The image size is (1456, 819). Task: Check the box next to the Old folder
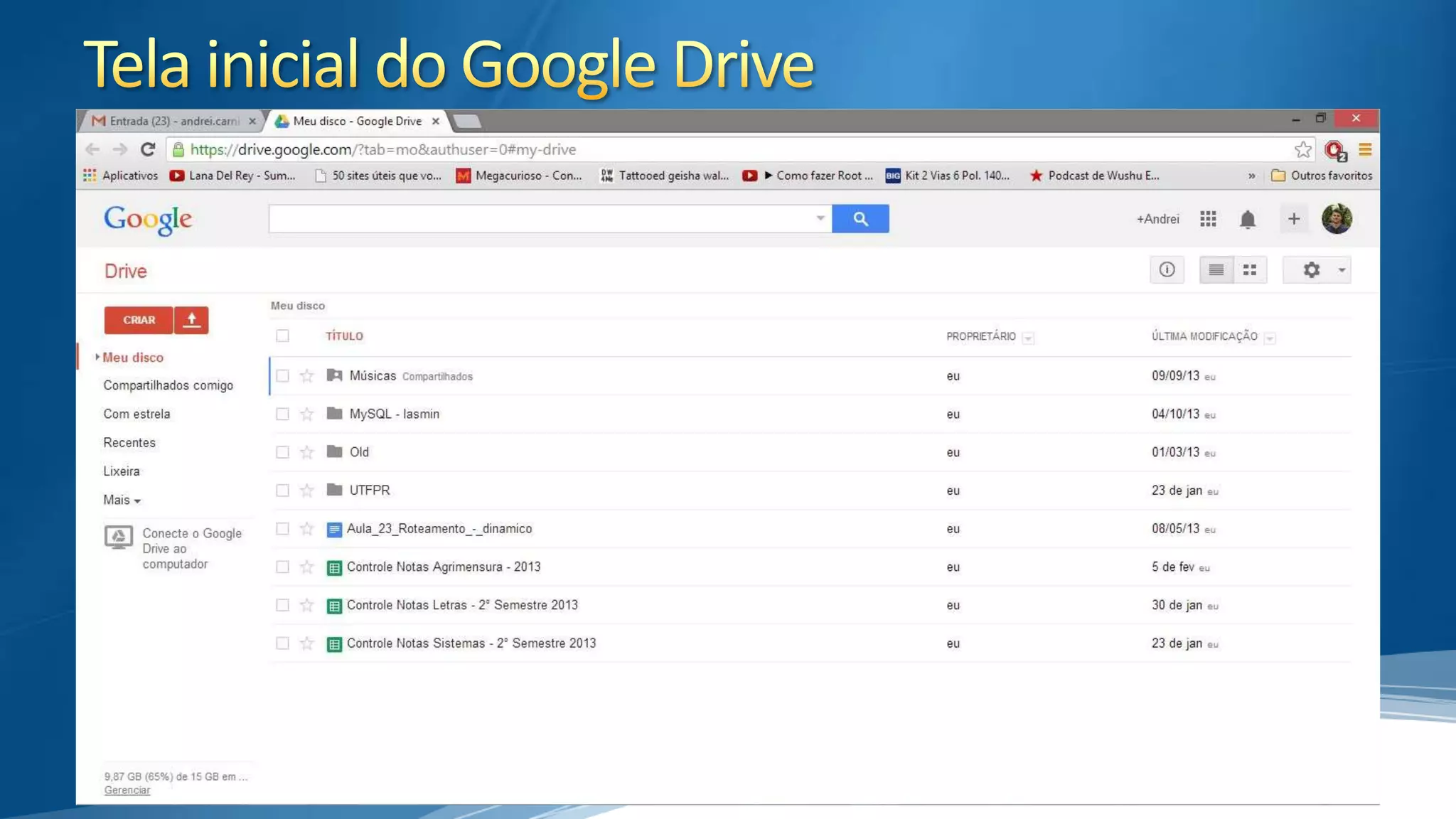tap(282, 452)
